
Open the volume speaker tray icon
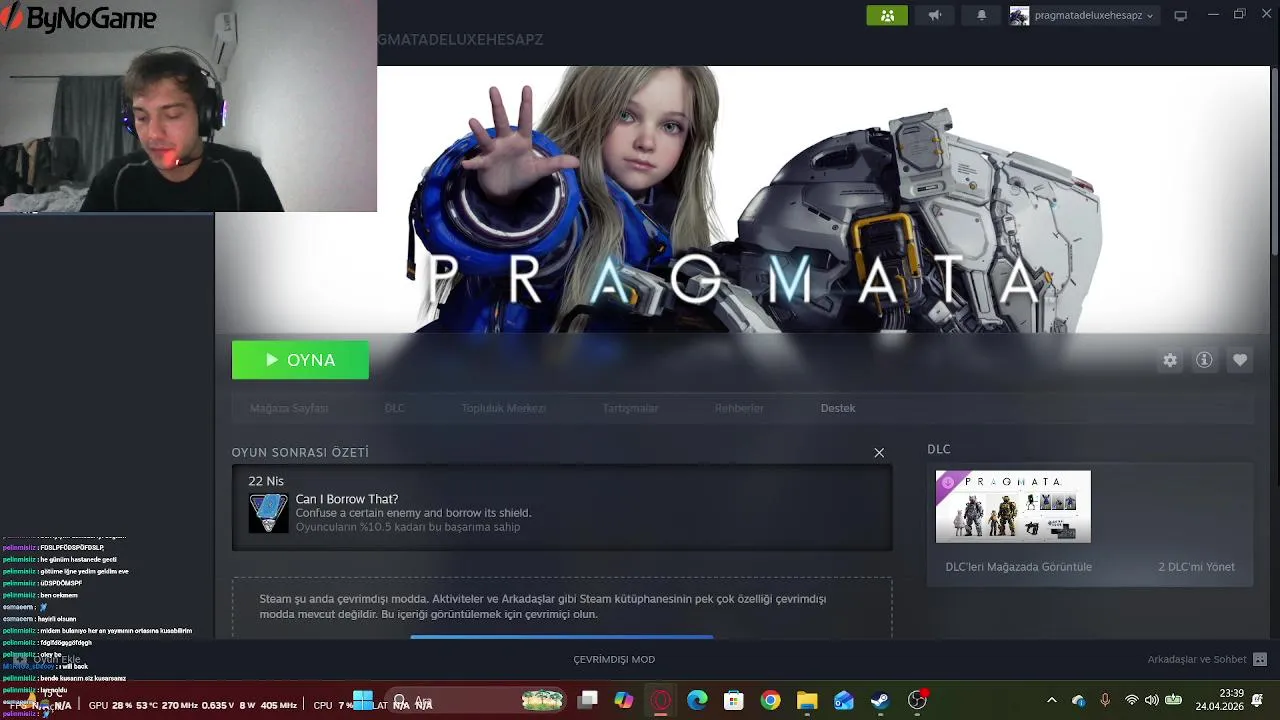(x=1152, y=701)
